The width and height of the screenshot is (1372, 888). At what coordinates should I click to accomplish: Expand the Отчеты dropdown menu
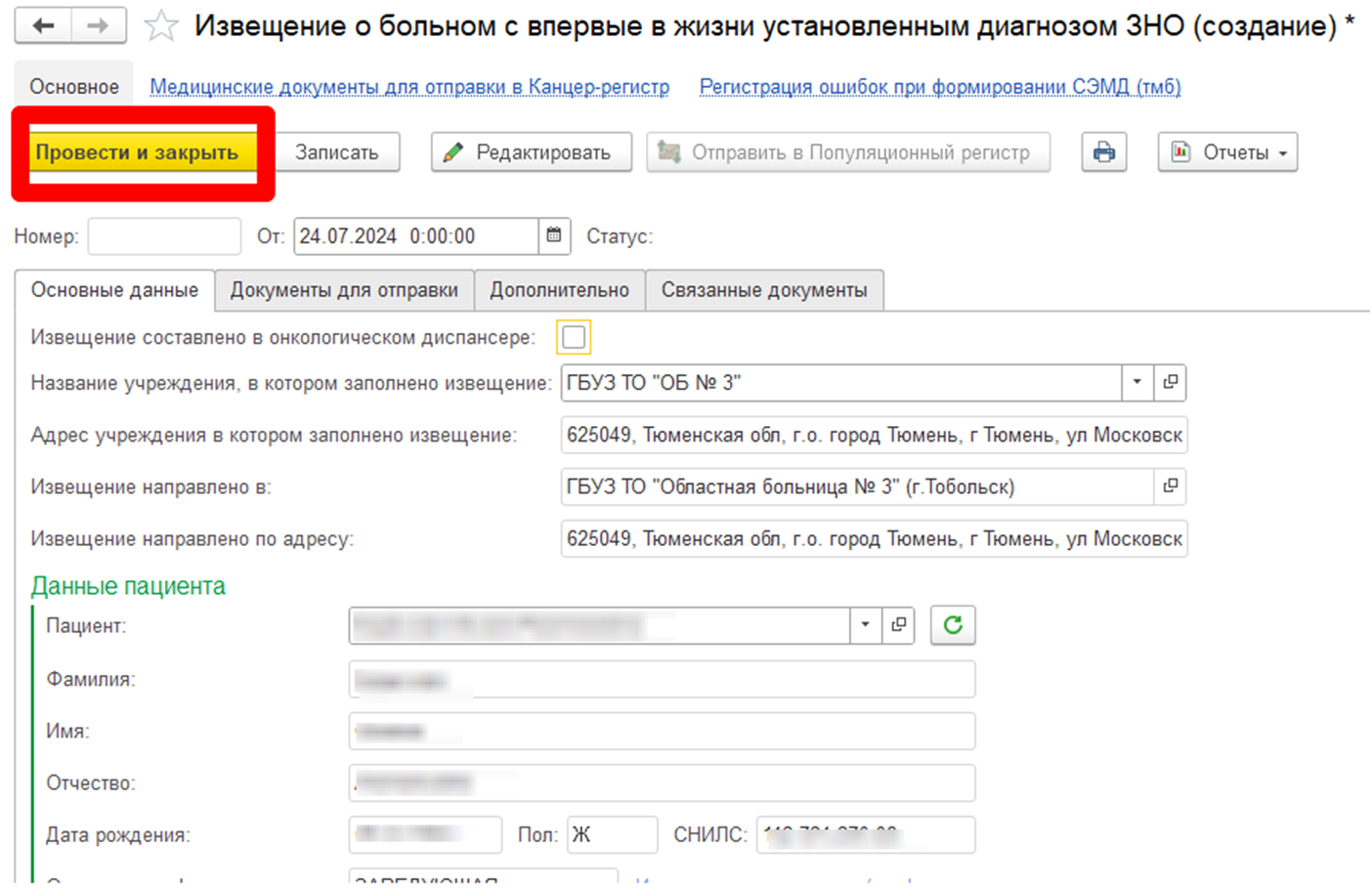coord(1227,152)
